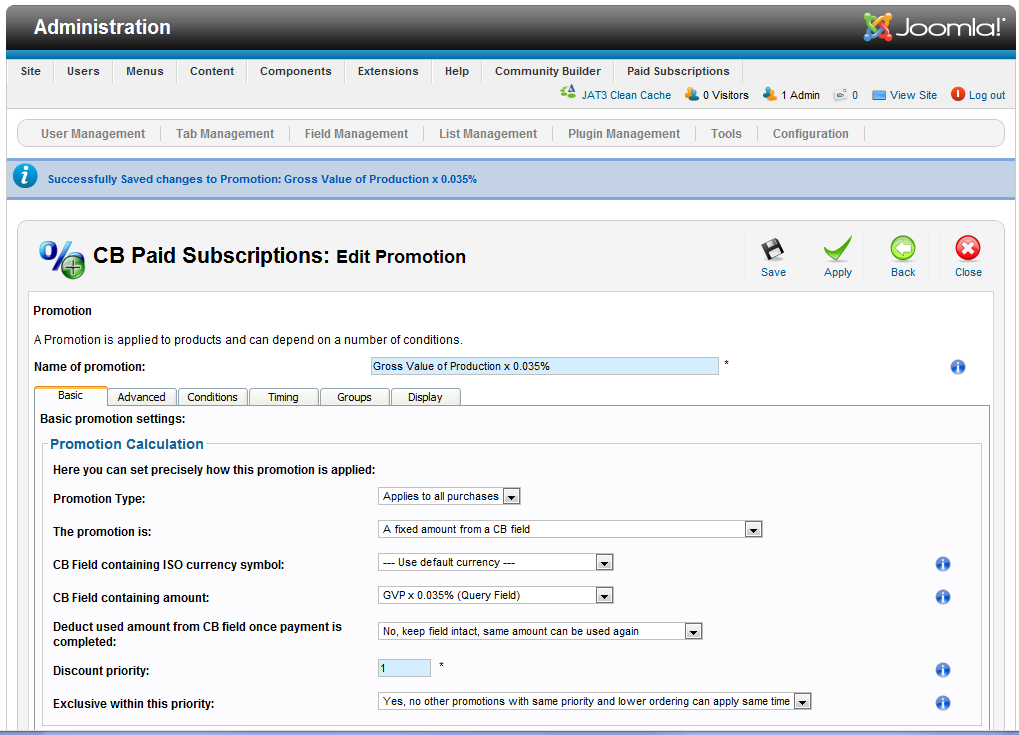Open the Deduct used amount dropdown

coord(540,631)
